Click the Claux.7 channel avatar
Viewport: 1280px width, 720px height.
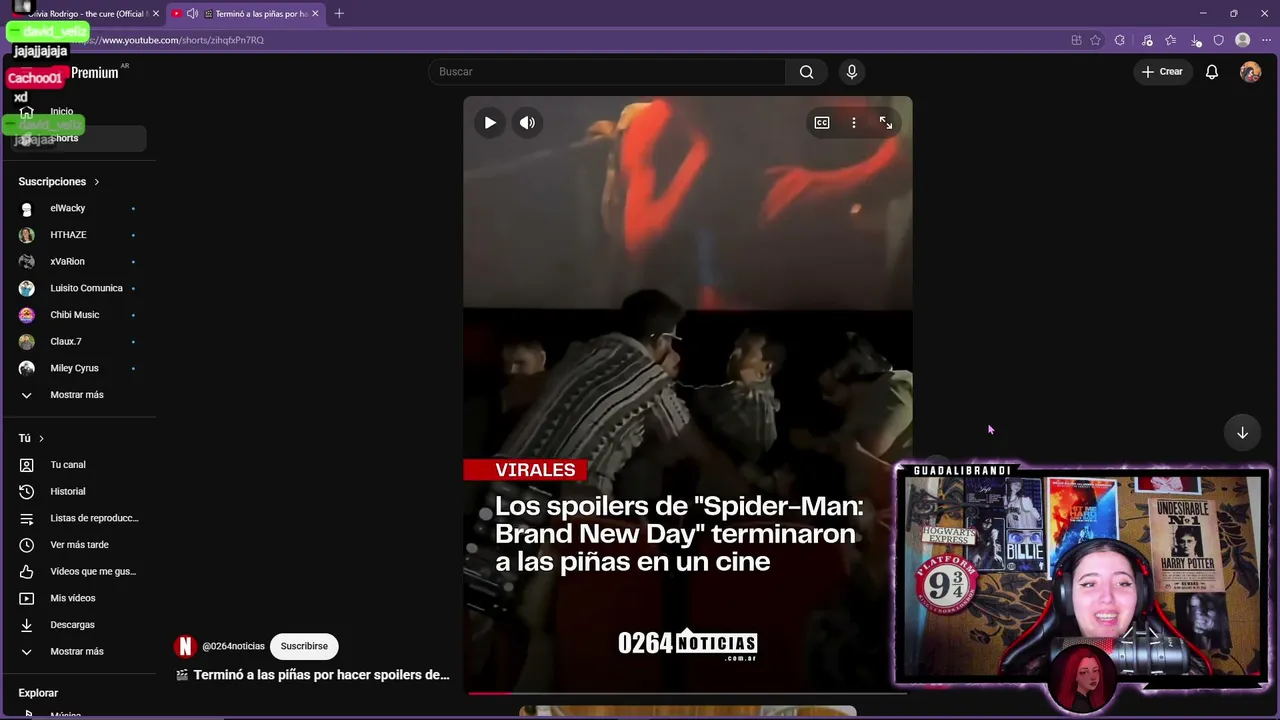(27, 342)
